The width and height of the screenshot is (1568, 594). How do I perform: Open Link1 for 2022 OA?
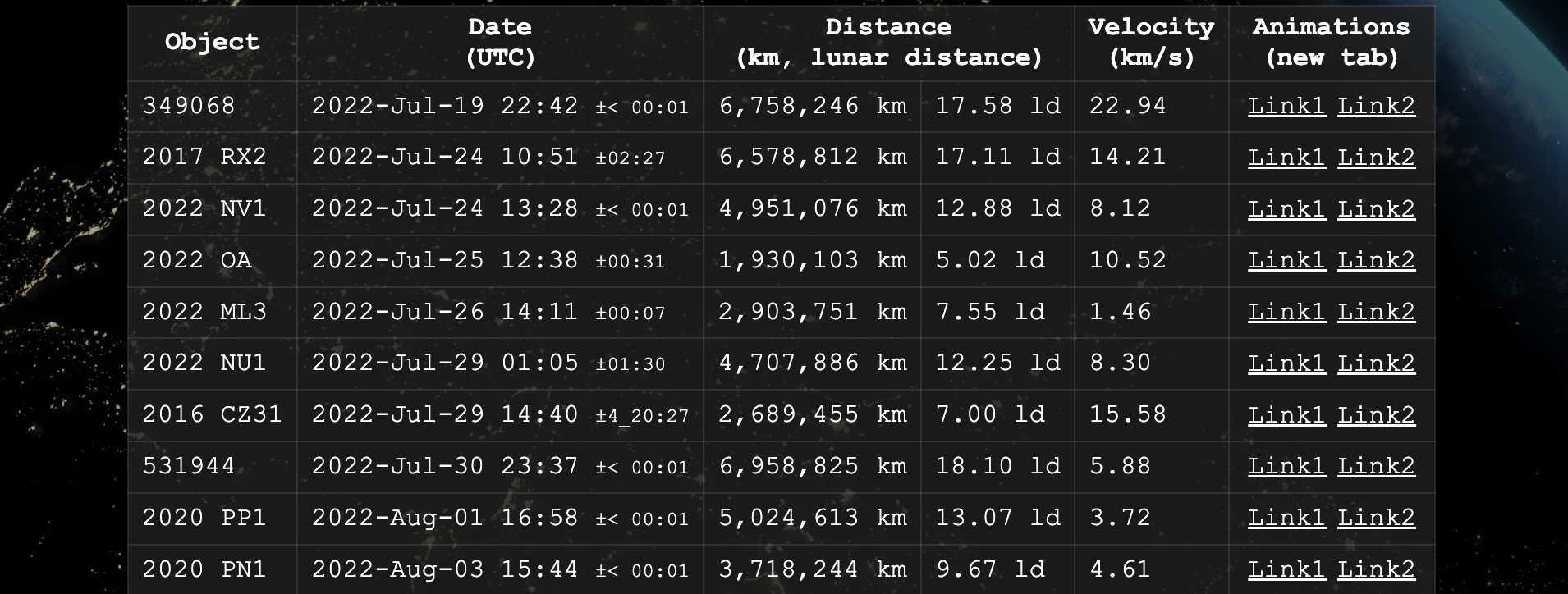1286,260
